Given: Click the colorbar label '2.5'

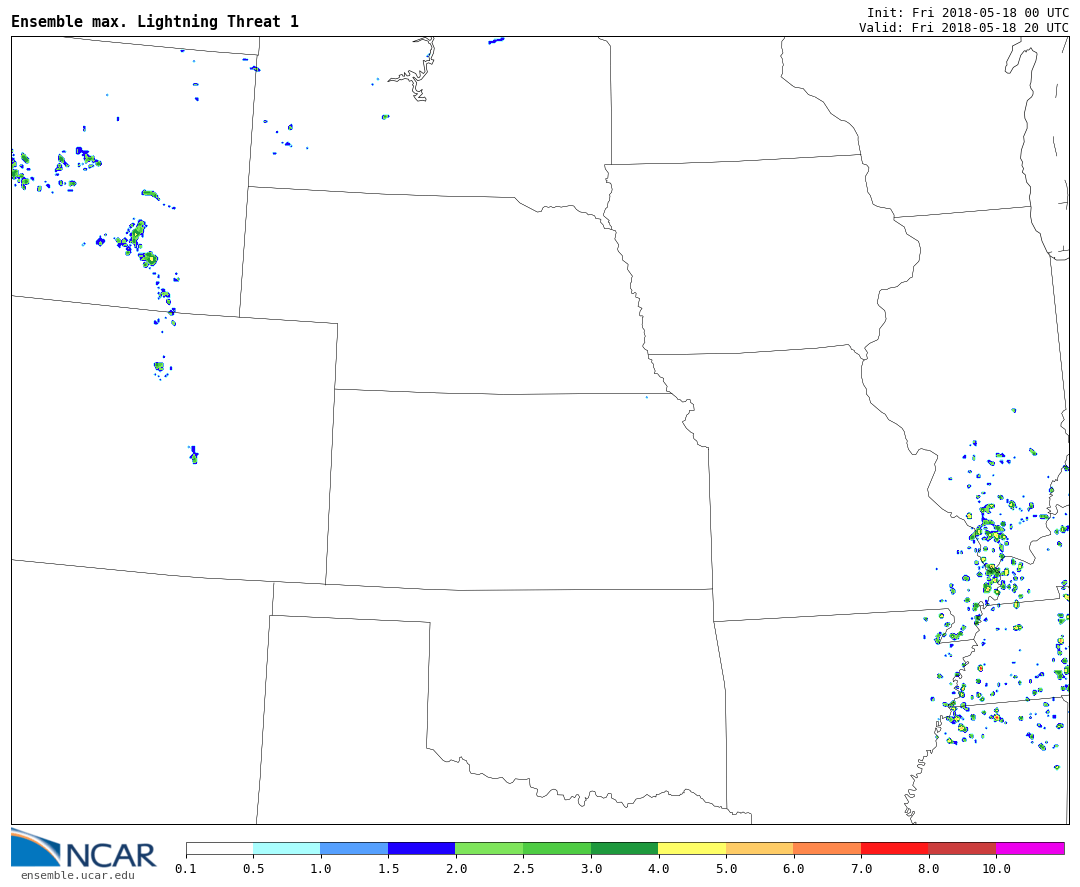Looking at the screenshot, I should [x=523, y=869].
